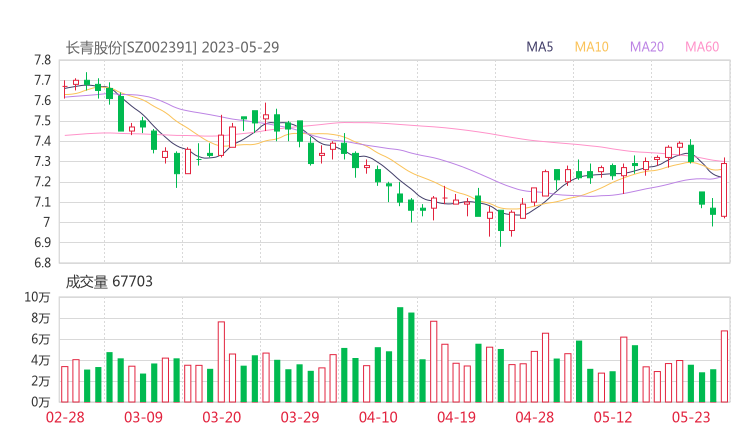
Task: Click the 04-28 date axis label
Action: tap(535, 417)
